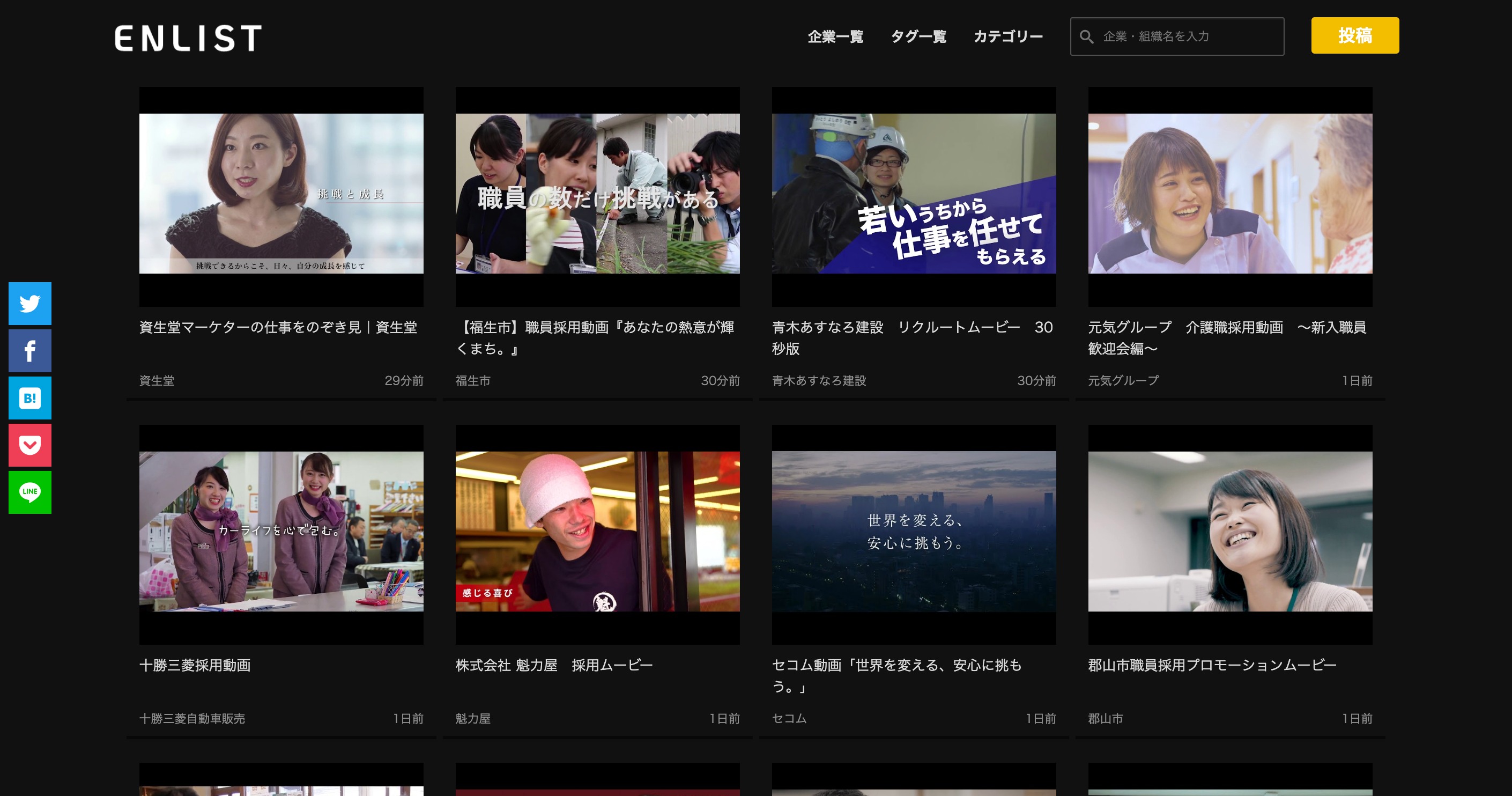The image size is (1512, 796).
Task: Click the Hatena Bookmark B! icon
Action: click(x=29, y=397)
